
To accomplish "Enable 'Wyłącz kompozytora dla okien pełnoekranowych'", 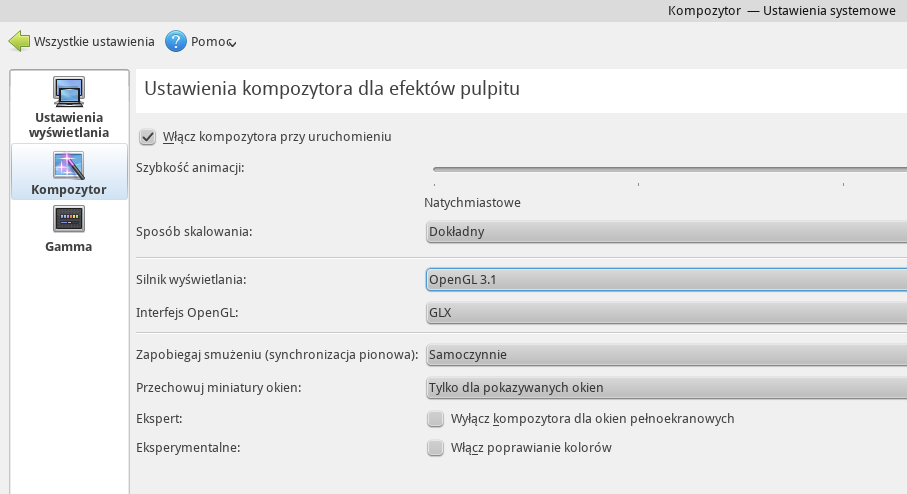I will tap(435, 419).
